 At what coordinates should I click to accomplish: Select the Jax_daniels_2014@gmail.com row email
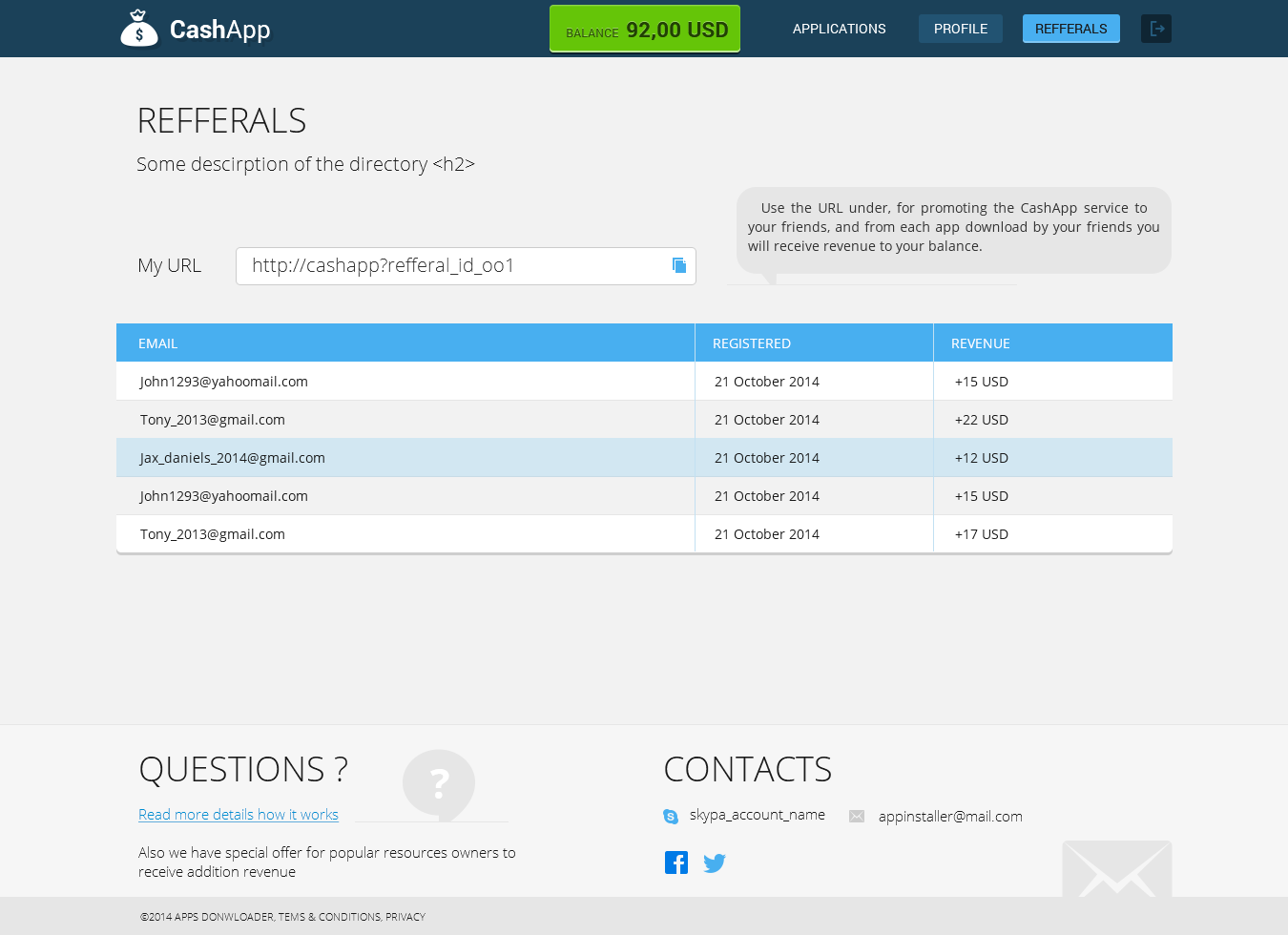point(233,458)
